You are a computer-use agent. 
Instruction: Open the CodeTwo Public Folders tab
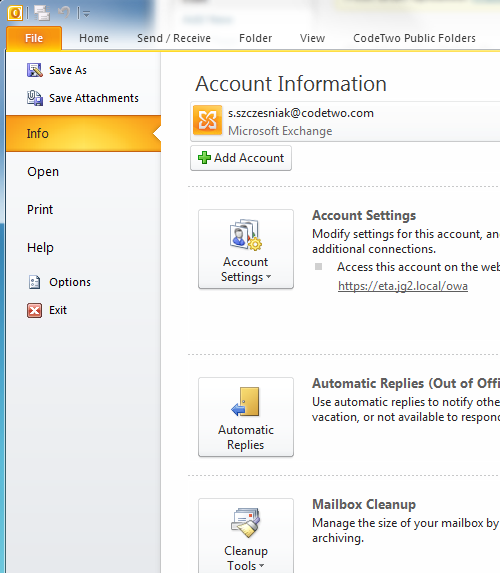414,38
